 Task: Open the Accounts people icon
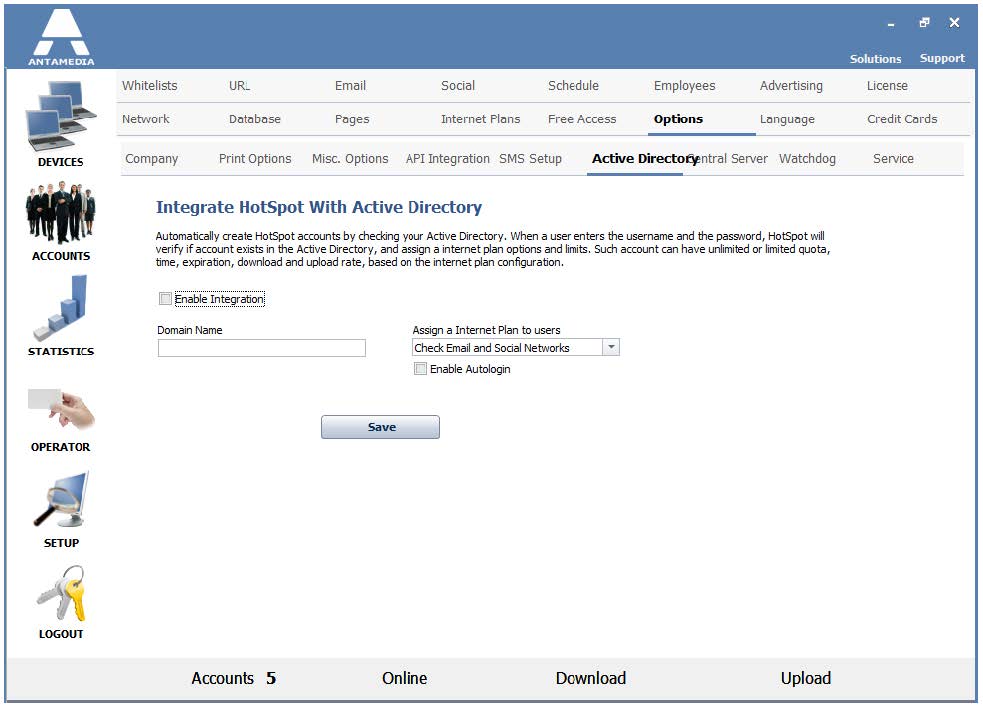pyautogui.click(x=60, y=213)
